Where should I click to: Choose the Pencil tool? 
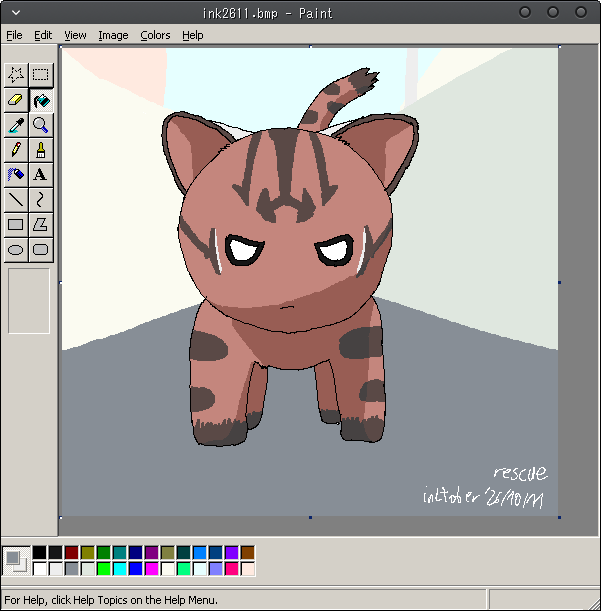[x=16, y=150]
